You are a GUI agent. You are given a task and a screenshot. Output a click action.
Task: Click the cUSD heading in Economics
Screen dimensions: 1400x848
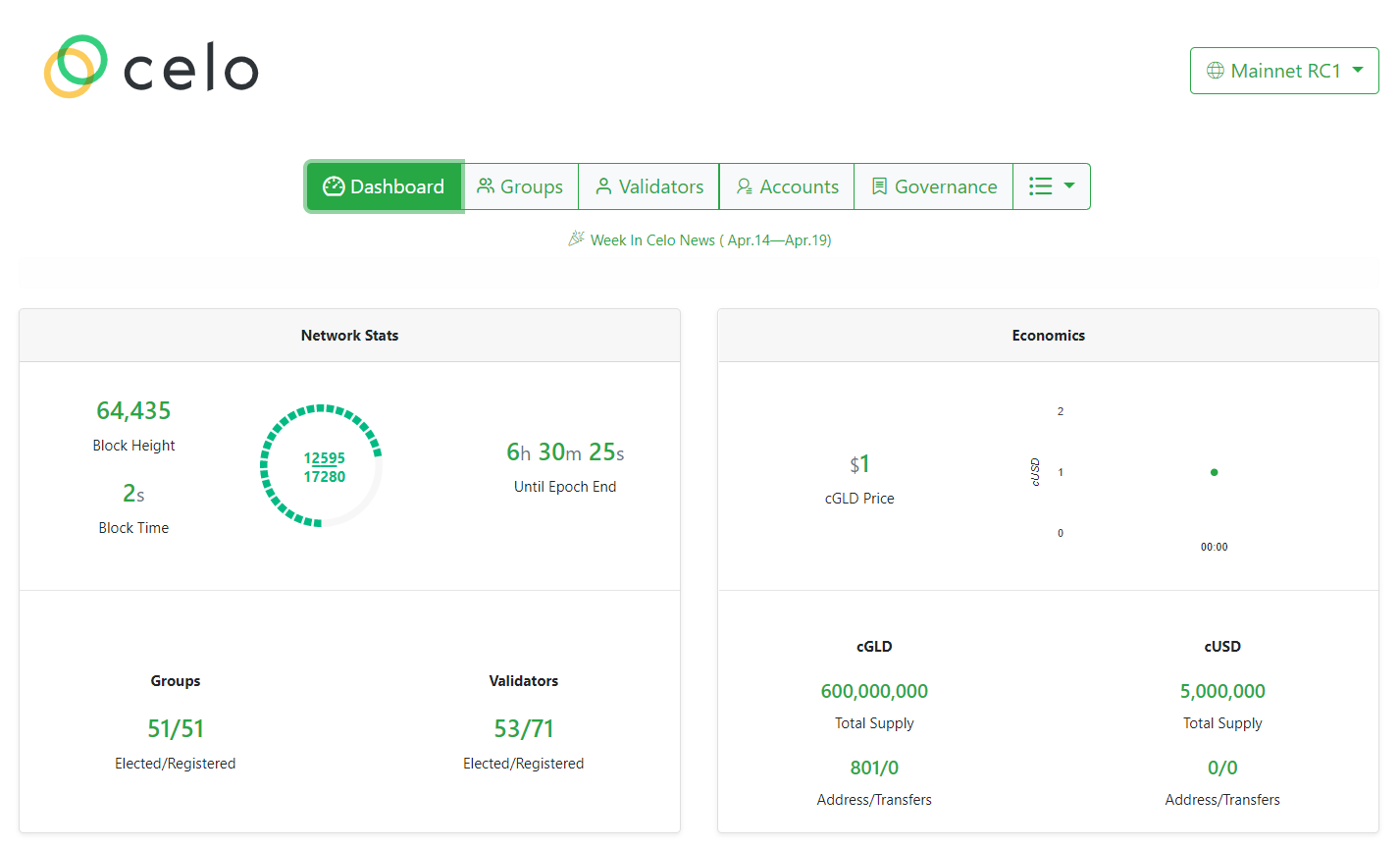pyautogui.click(x=1222, y=647)
